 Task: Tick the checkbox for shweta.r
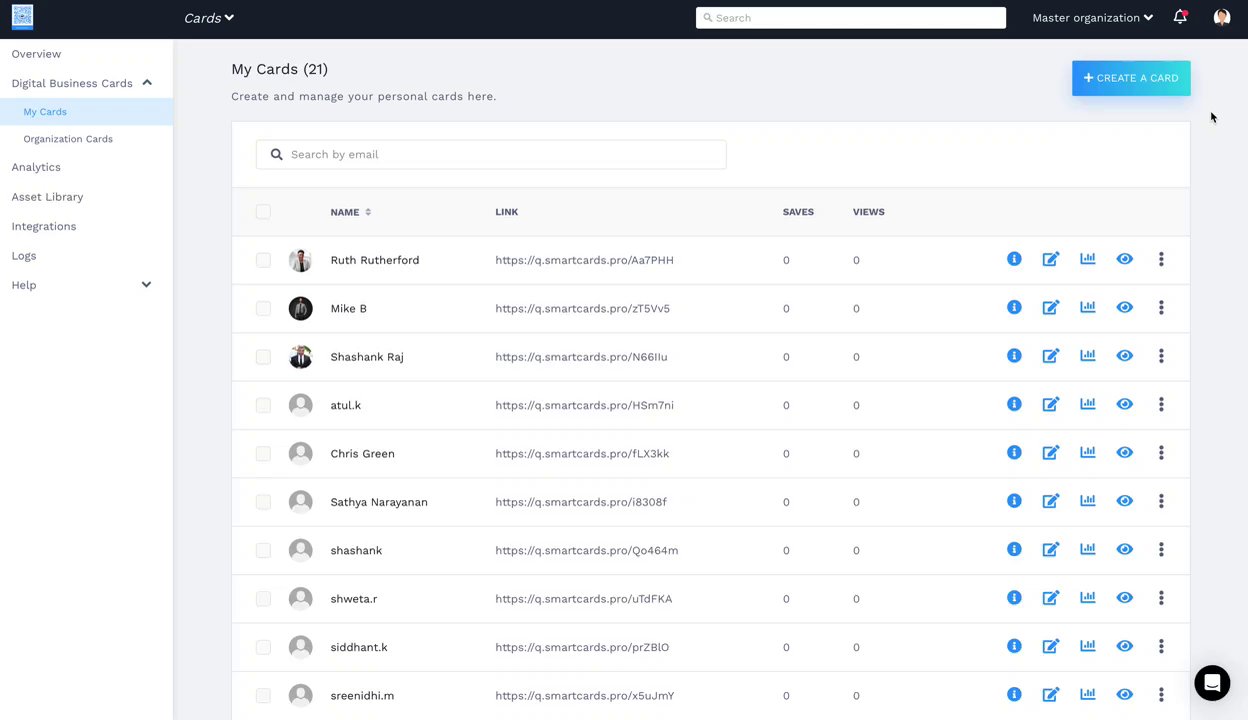[263, 599]
